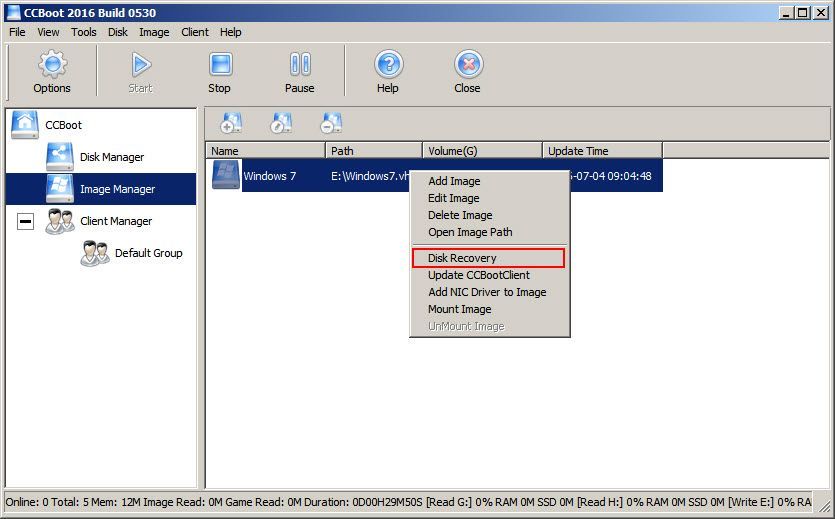This screenshot has height=519, width=835.
Task: Select Disk Manager label in the tree
Action: tap(112, 157)
